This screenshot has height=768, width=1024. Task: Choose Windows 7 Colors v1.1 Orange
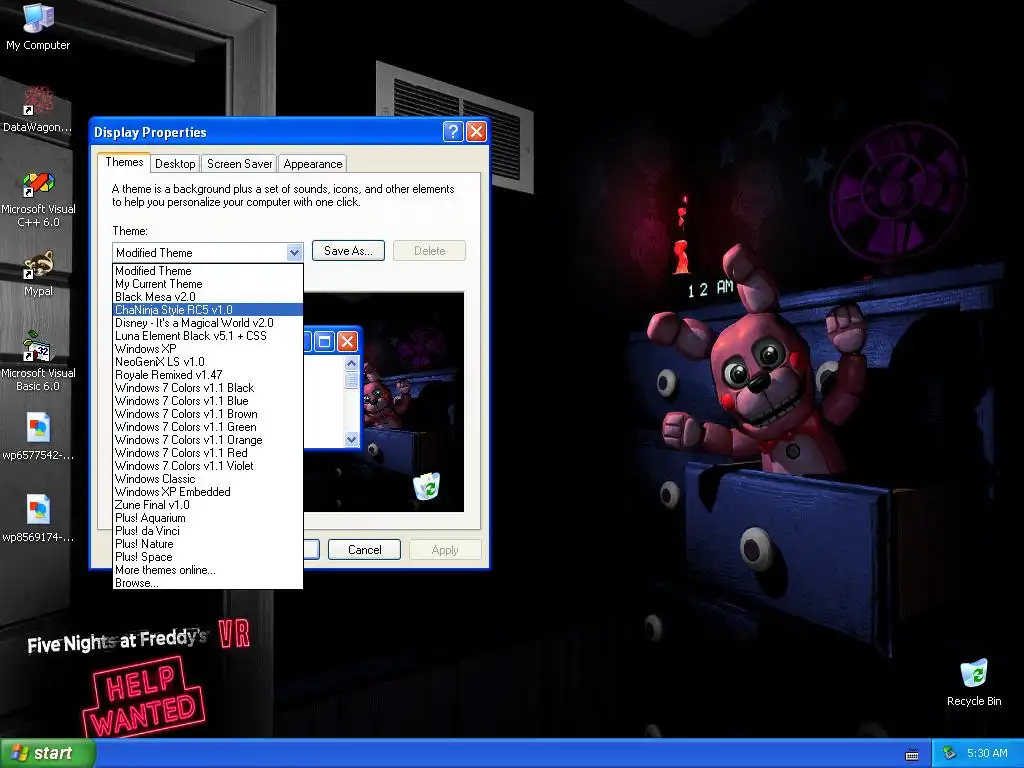coord(208,440)
